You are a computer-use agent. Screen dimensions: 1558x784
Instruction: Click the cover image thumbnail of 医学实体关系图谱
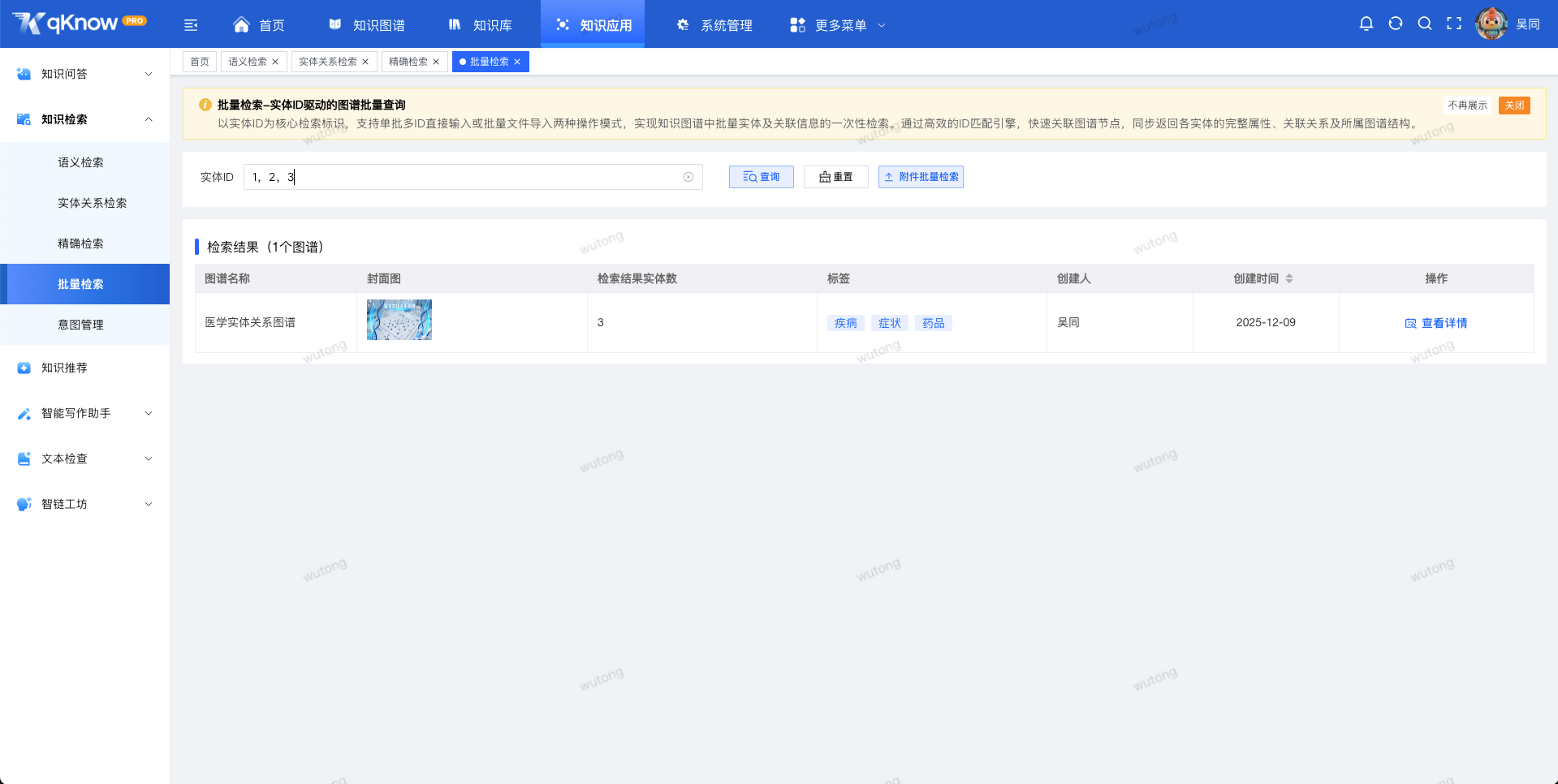pyautogui.click(x=399, y=319)
